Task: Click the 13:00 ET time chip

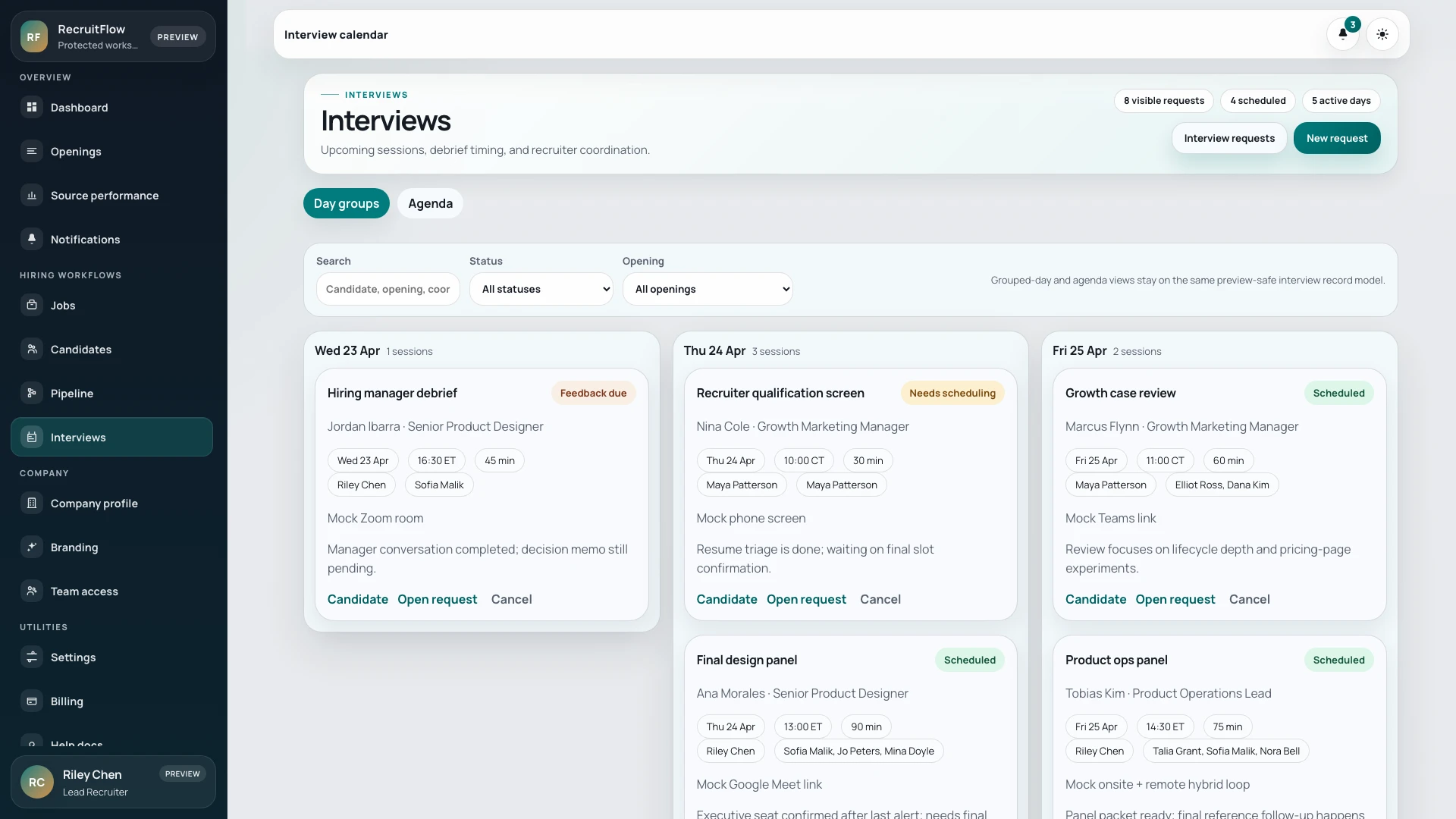Action: tap(803, 726)
